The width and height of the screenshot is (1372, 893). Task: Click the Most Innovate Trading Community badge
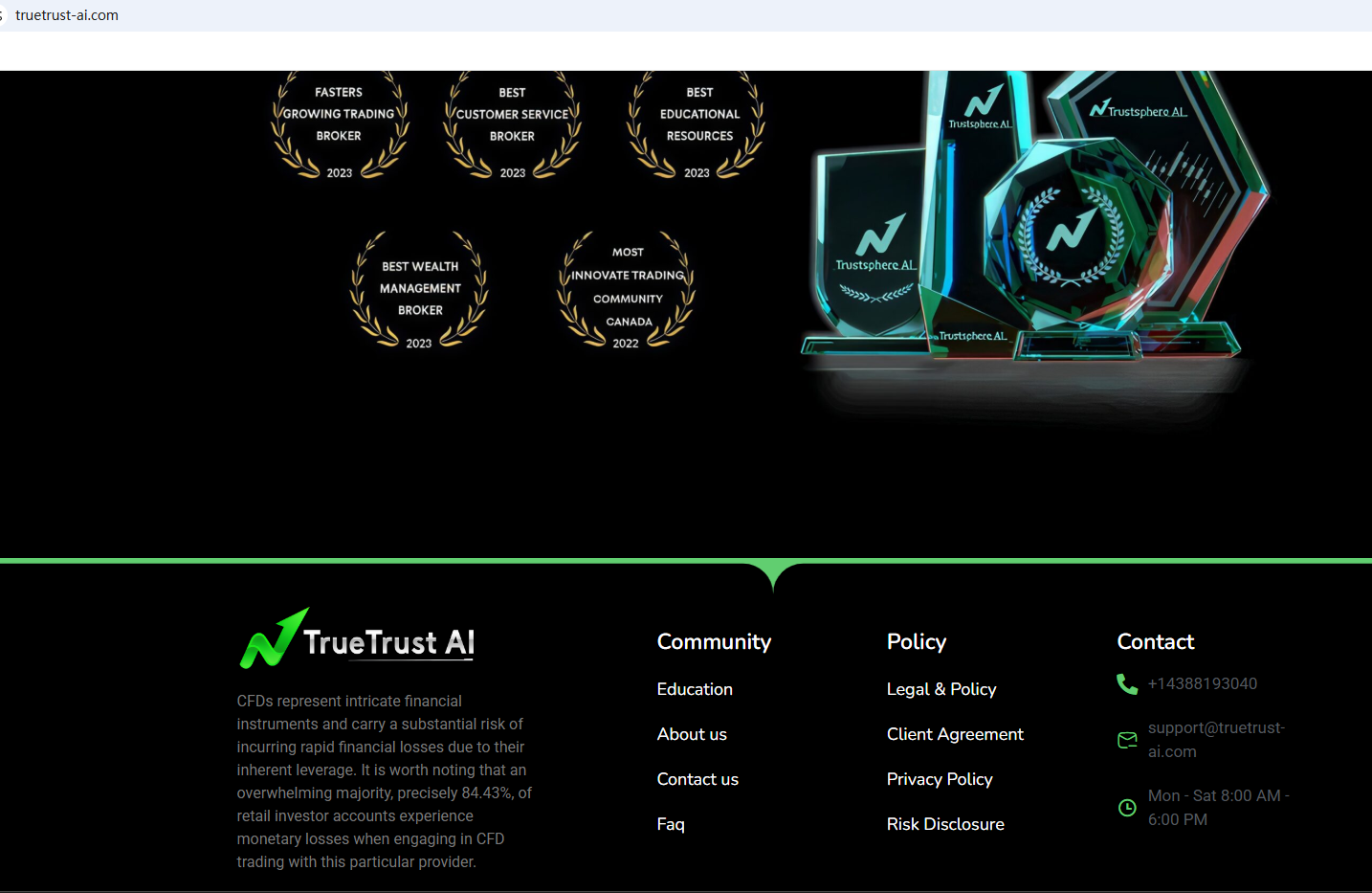point(627,289)
